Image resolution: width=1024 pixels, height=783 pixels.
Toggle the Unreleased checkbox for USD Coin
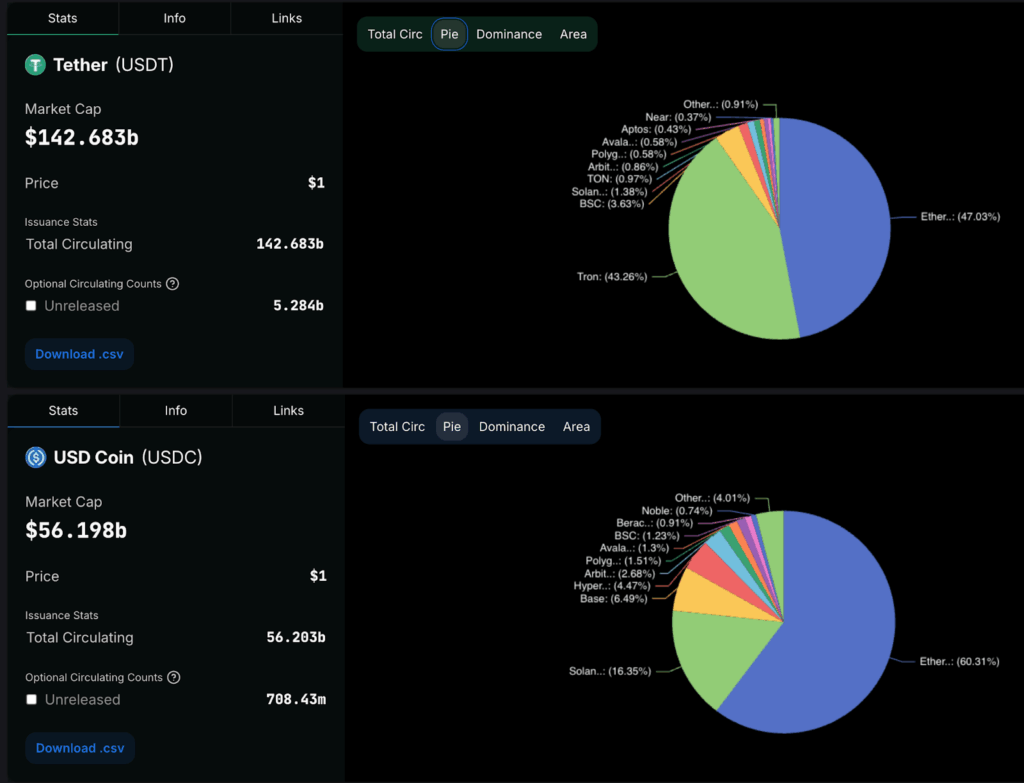[32, 700]
